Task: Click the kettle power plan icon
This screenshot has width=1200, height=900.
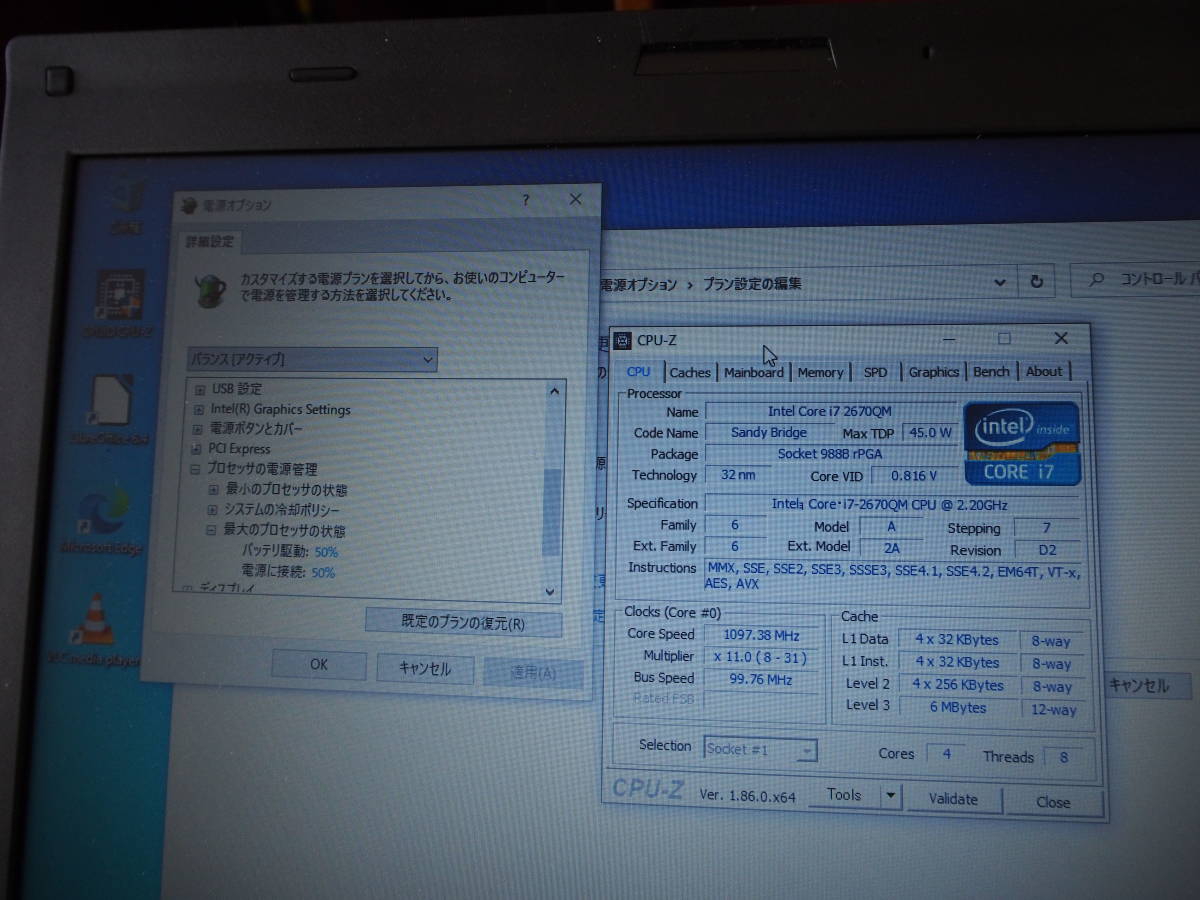Action: (x=210, y=289)
